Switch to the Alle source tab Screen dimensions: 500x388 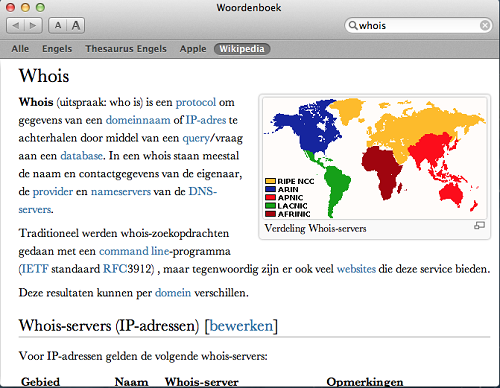pos(20,49)
